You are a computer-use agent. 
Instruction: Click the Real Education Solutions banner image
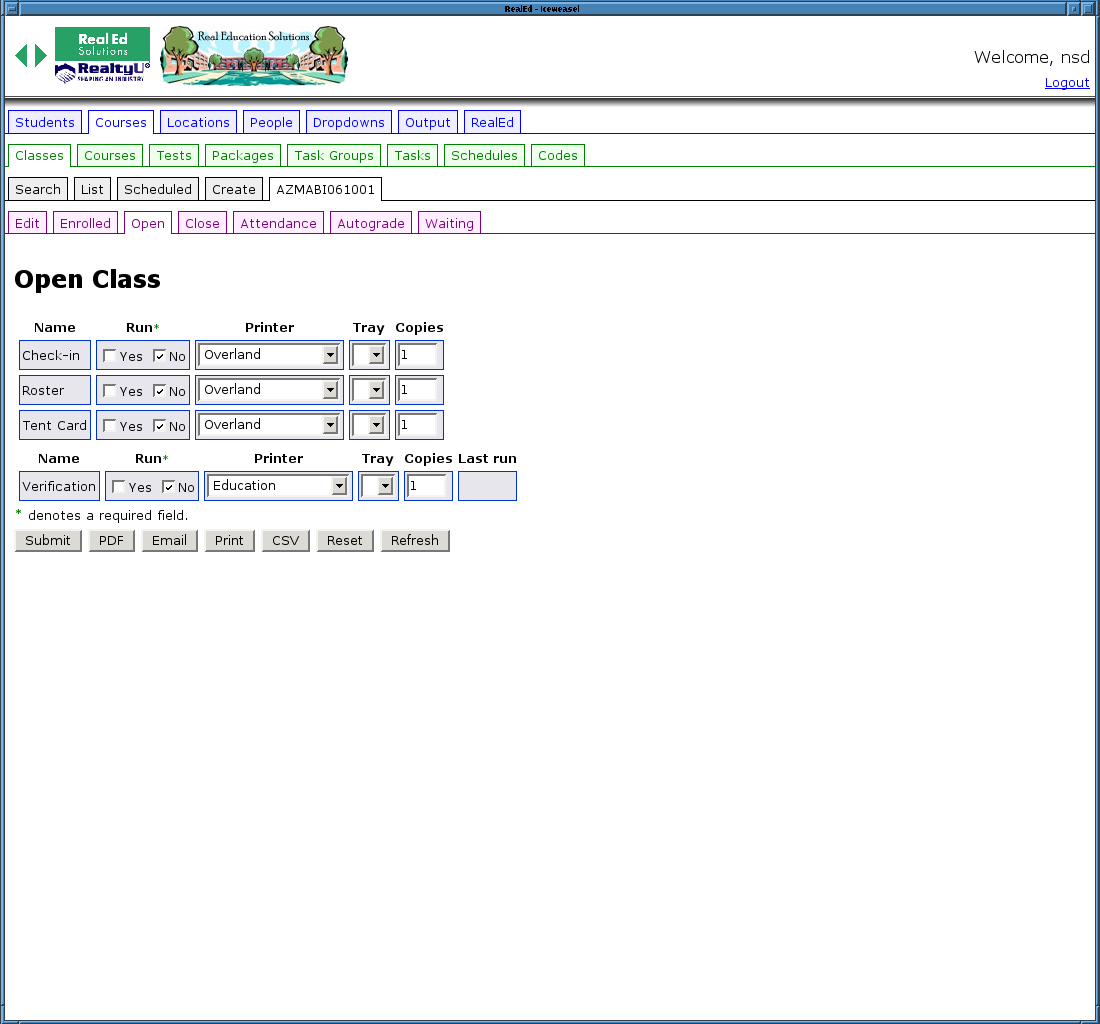[x=254, y=56]
